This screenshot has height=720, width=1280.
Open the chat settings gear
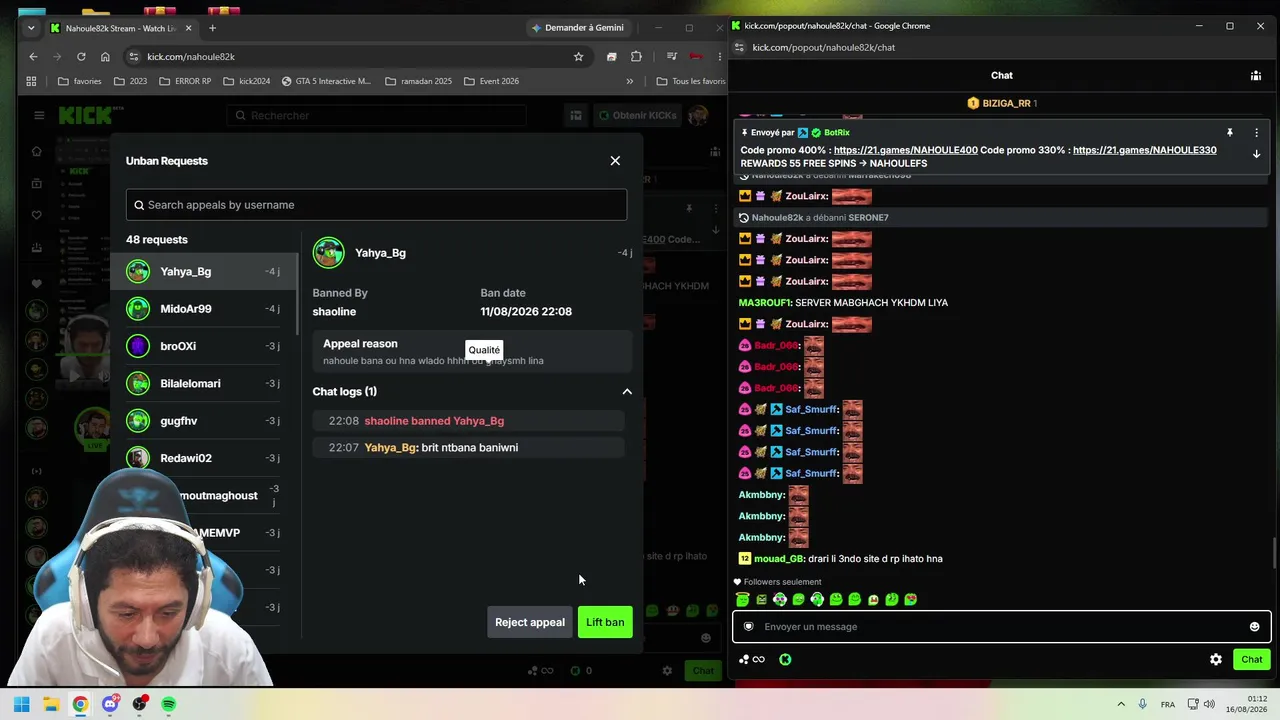(1216, 660)
